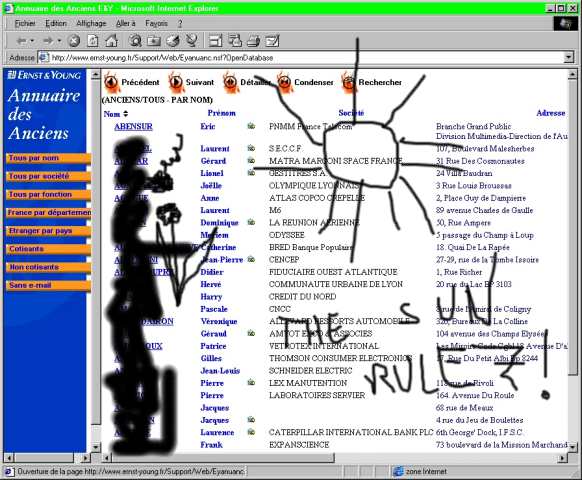582x480 pixels.
Task: Select the Sans e-mail sidebar button
Action: click(x=48, y=285)
